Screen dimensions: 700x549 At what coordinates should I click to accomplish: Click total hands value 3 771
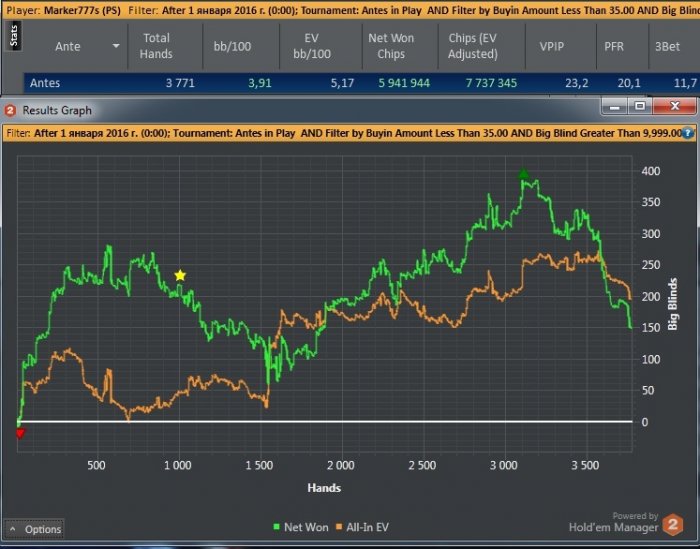[180, 83]
